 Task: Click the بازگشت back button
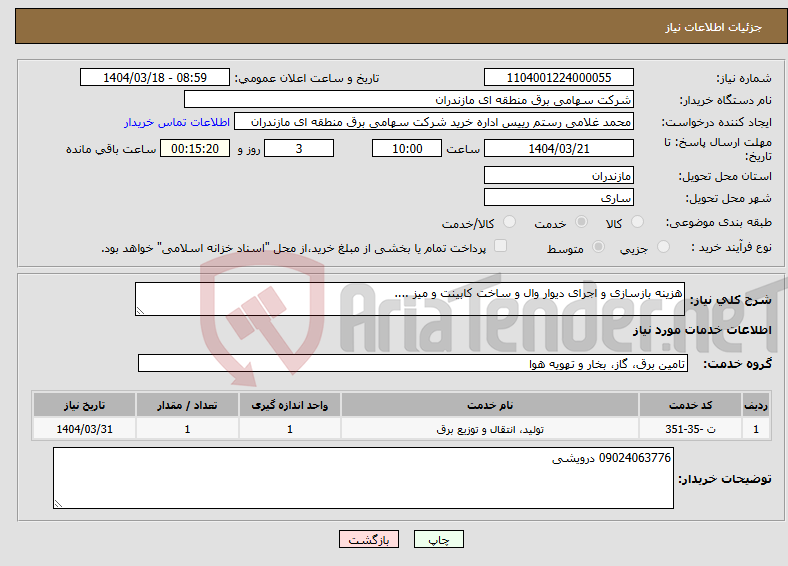369,539
